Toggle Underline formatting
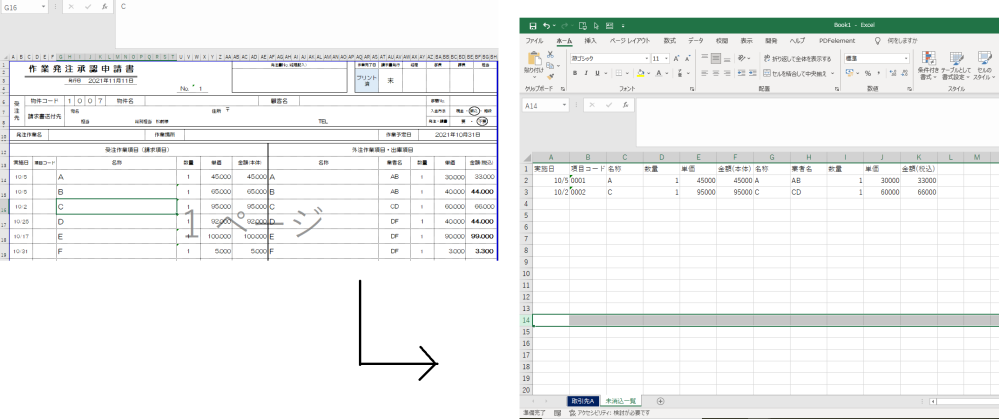This screenshot has width=999, height=419. (596, 73)
